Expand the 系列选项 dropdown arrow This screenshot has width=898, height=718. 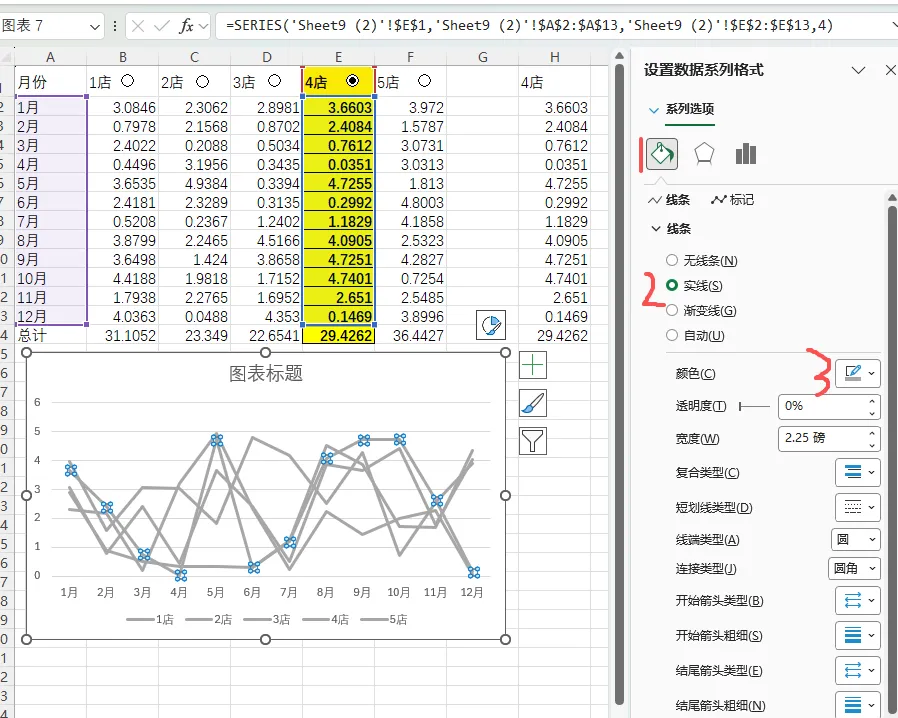(653, 110)
